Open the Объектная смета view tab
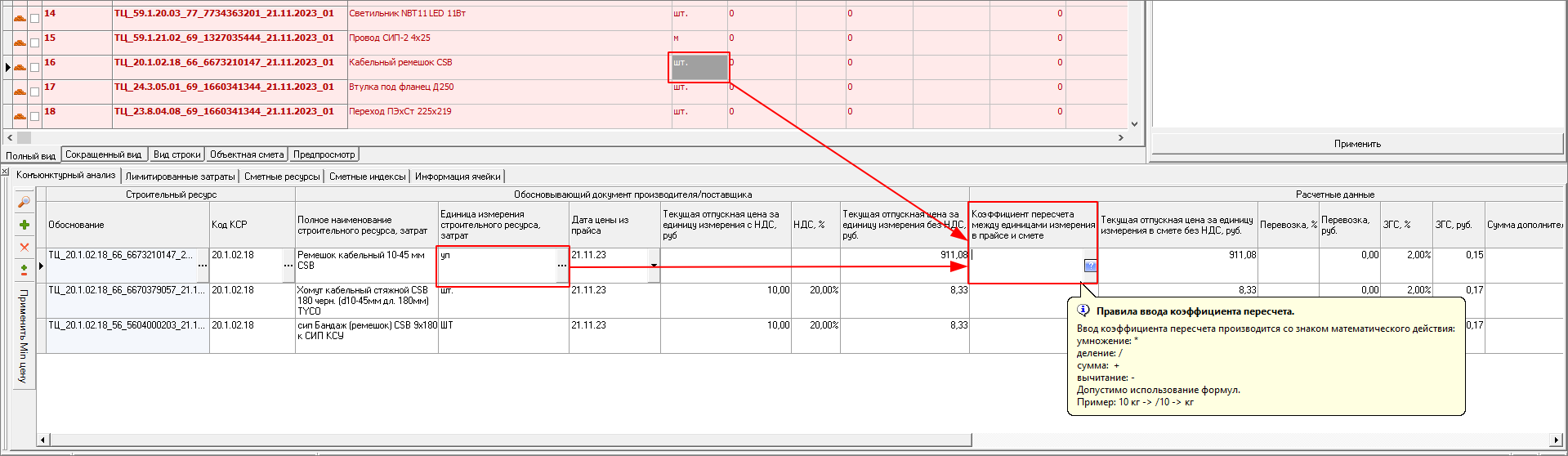Image resolution: width=1568 pixels, height=456 pixels. click(x=247, y=154)
